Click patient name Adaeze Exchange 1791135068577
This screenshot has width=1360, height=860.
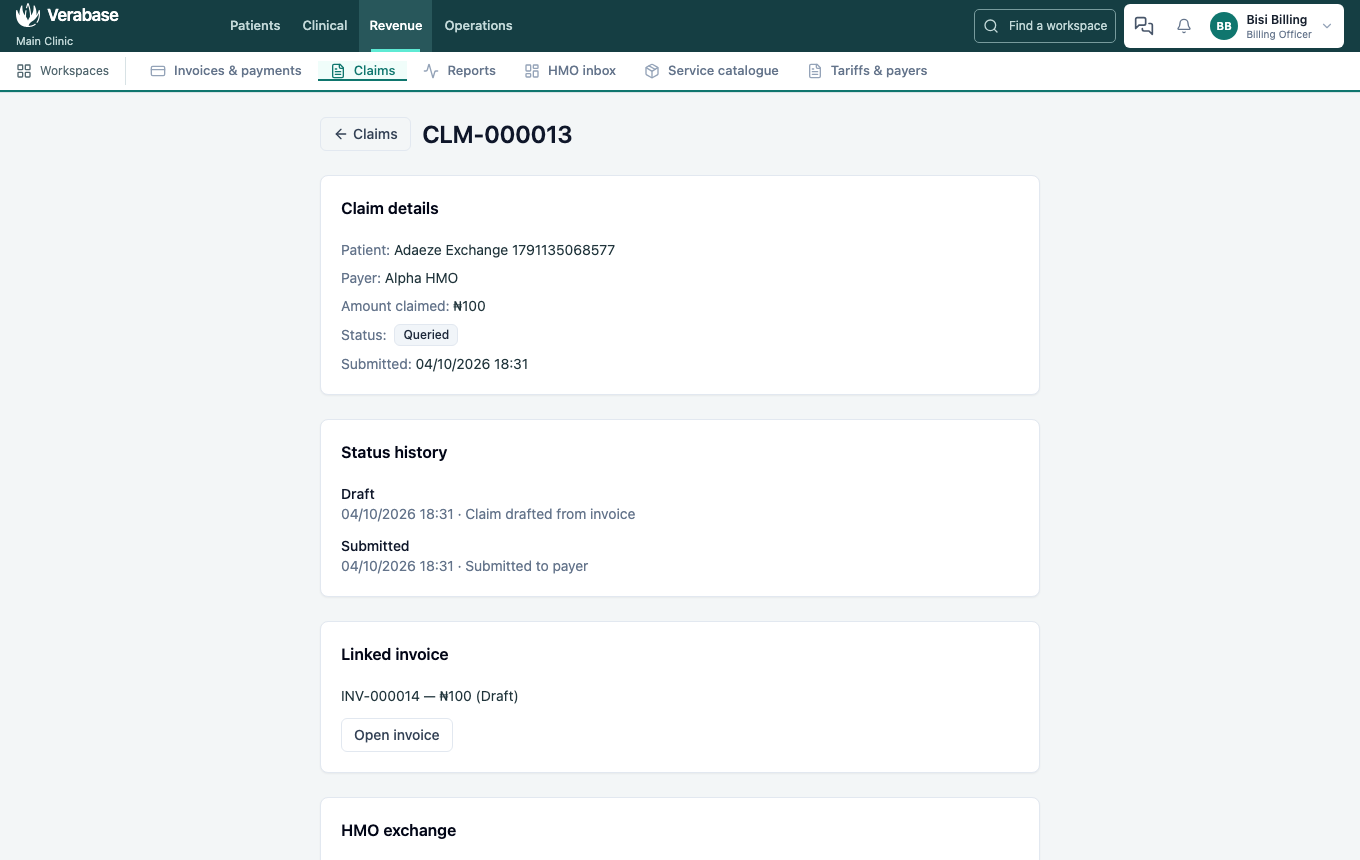coord(504,250)
